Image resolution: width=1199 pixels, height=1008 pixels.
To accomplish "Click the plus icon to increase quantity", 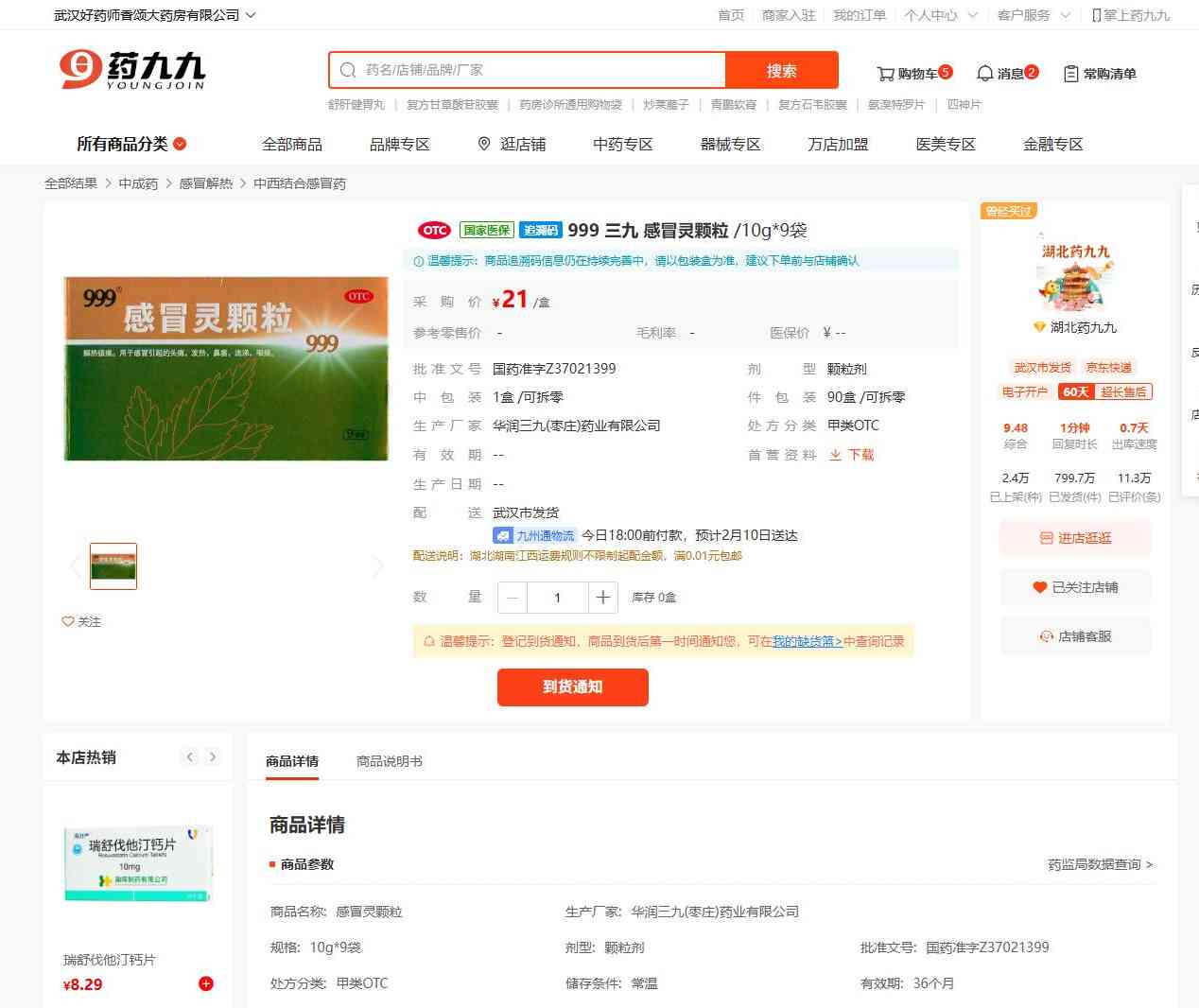I will pyautogui.click(x=602, y=598).
